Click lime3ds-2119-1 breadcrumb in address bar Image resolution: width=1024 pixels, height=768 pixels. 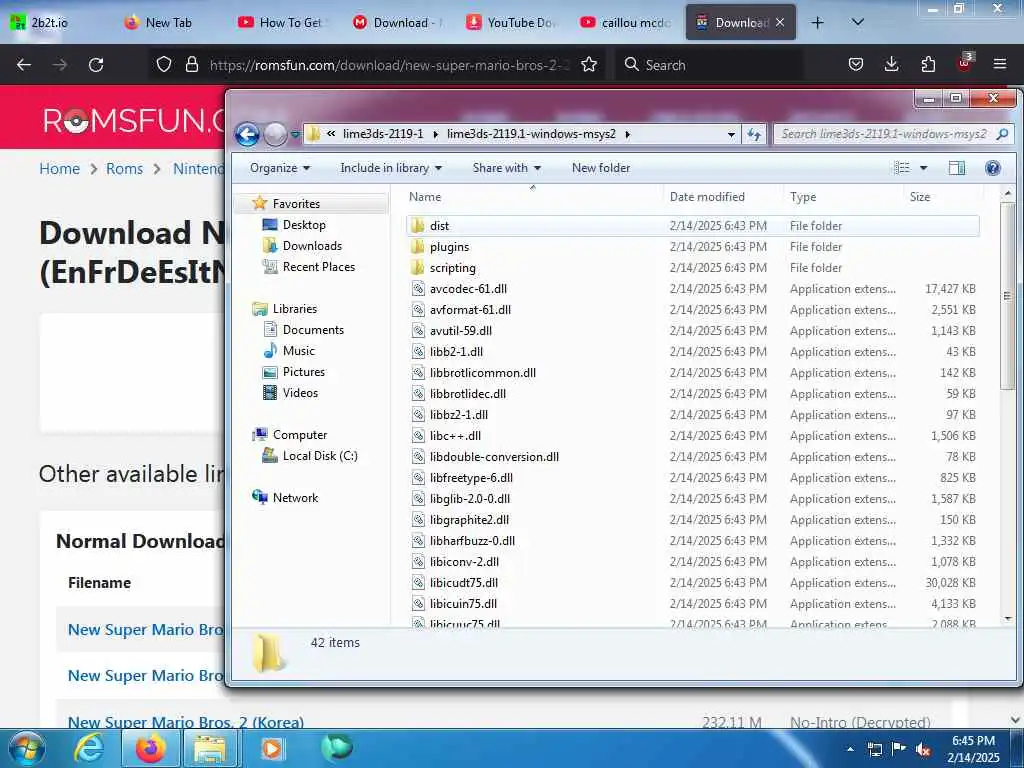tap(383, 134)
